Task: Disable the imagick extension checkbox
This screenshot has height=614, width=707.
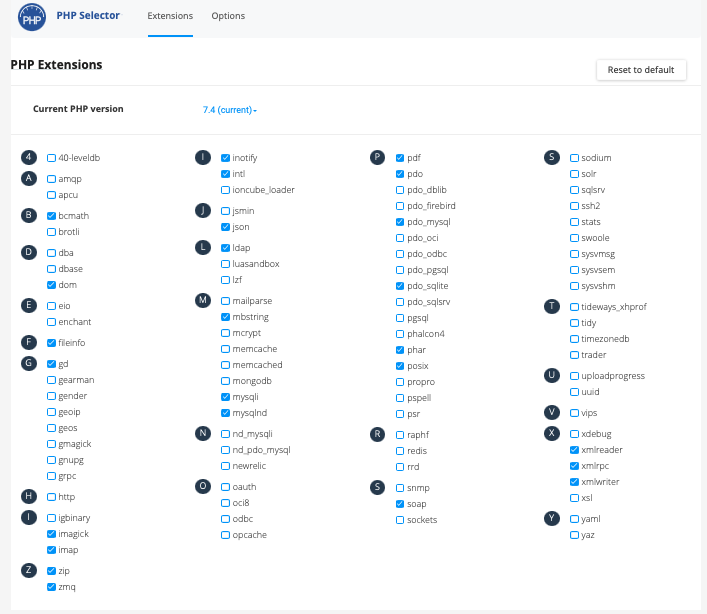Action: click(x=52, y=534)
